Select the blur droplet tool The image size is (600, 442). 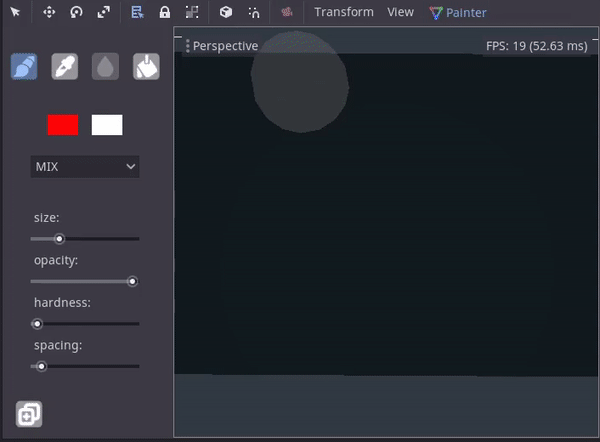105,66
